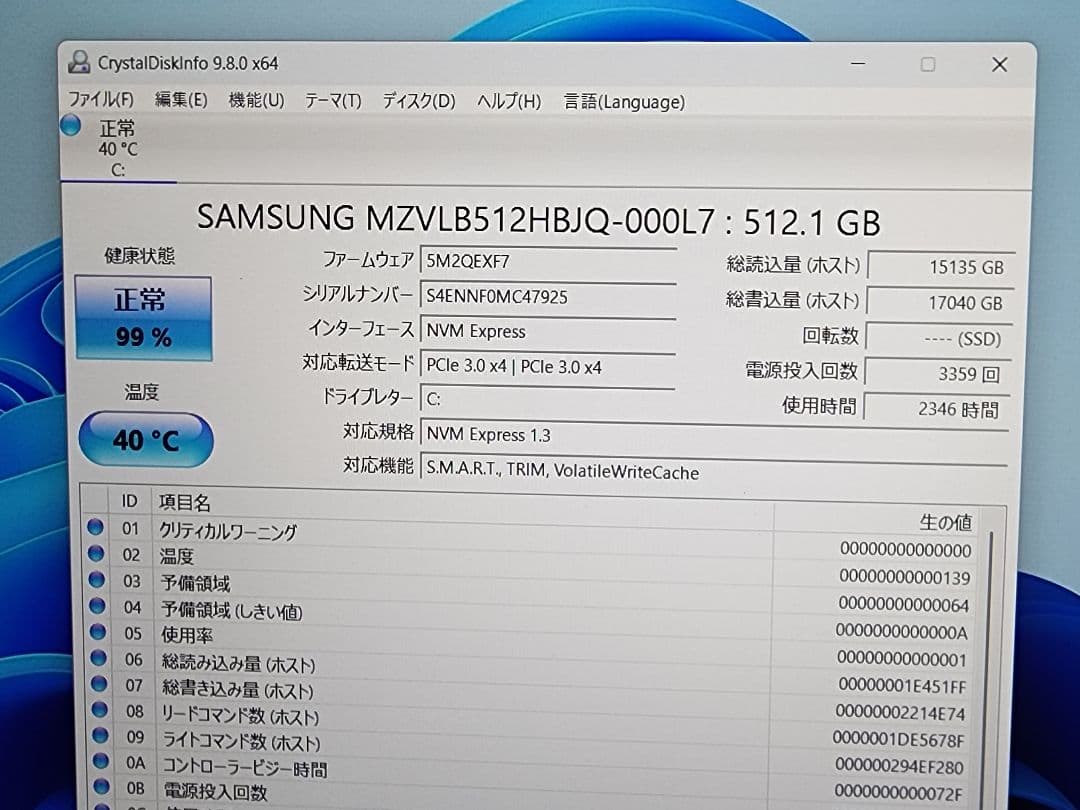
Task: Select the 電源投入回数 attribute name in row 0B
Action: (216, 791)
